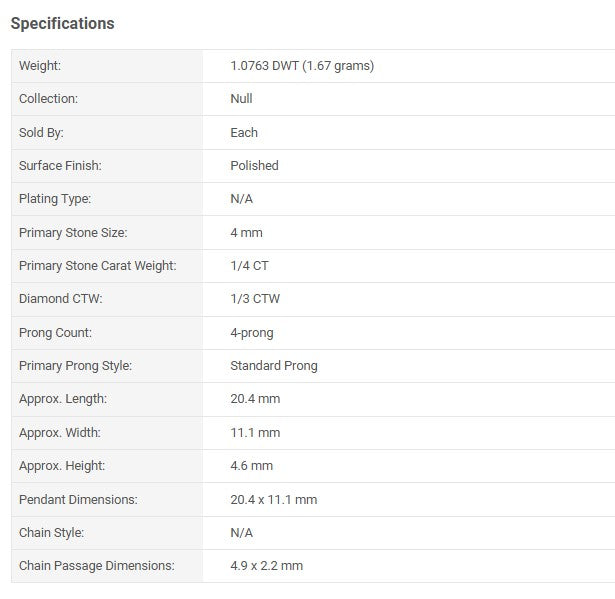Select the 4.9 x 2.2 mm value
Image resolution: width=615 pixels, height=599 pixels.
266,566
